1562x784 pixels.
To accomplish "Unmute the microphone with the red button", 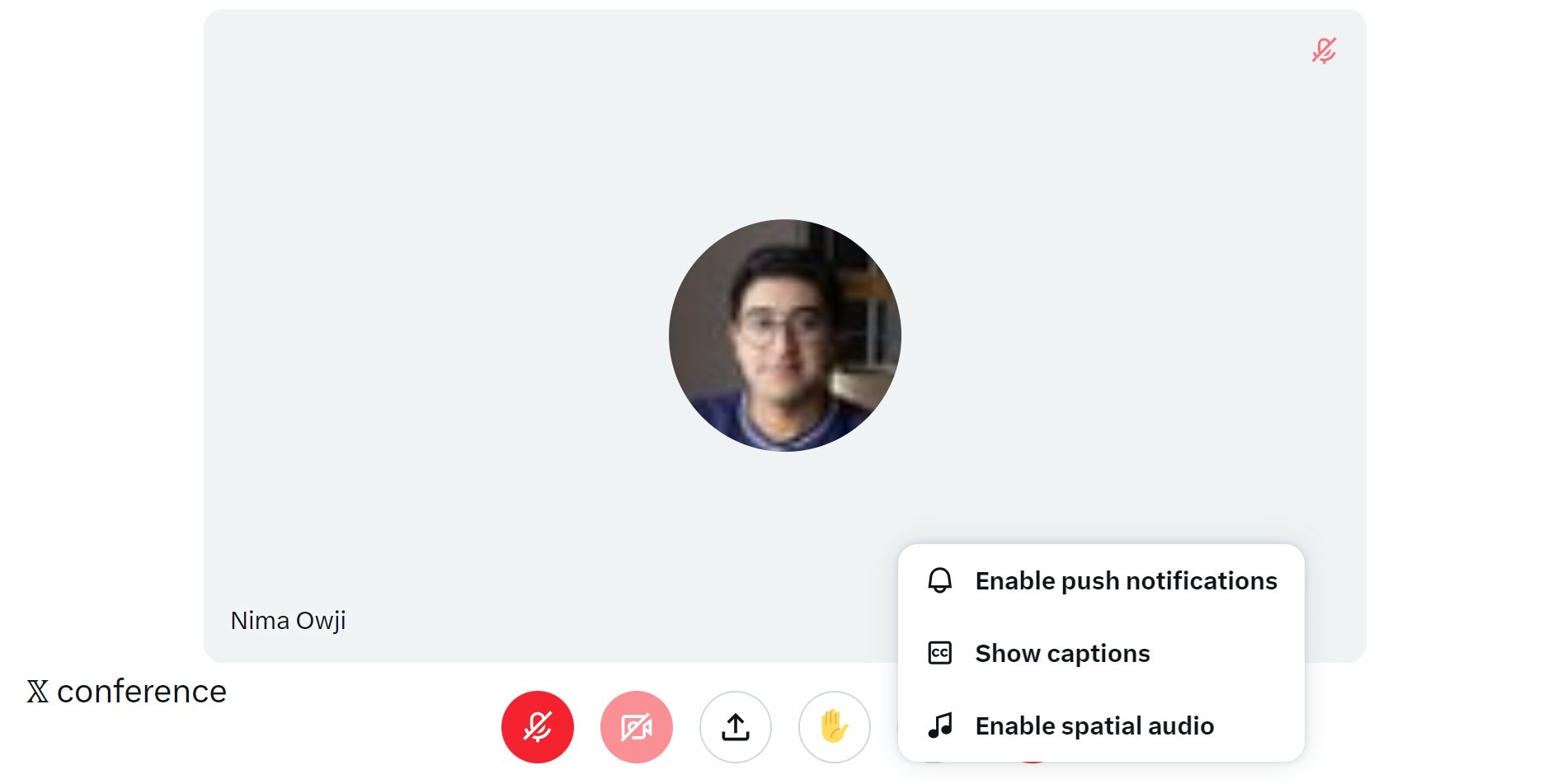I will pos(537,726).
